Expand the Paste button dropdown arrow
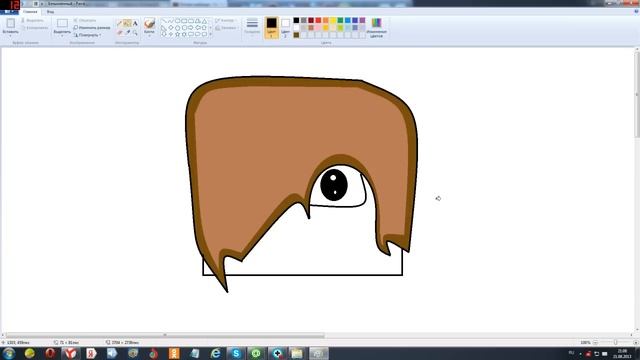 (x=11, y=36)
